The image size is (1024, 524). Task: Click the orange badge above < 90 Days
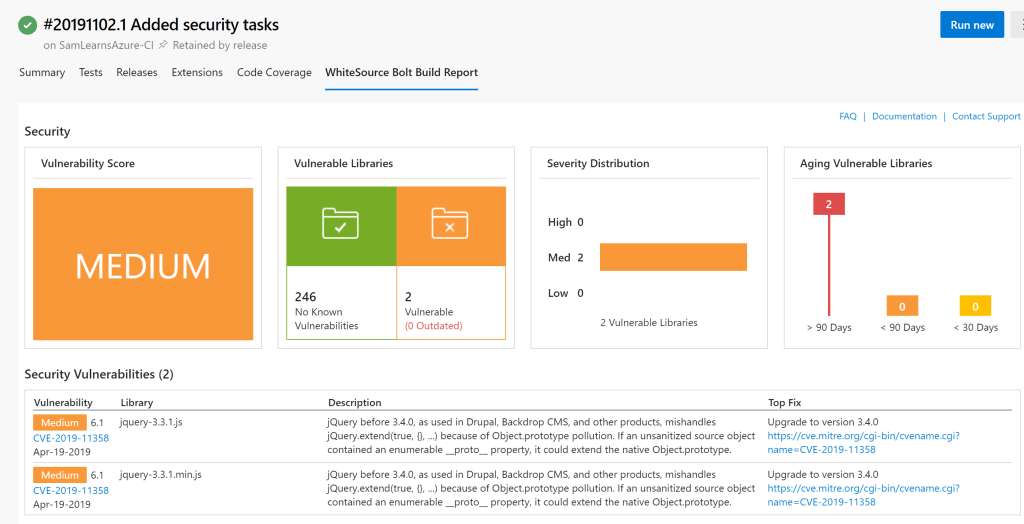point(902,306)
